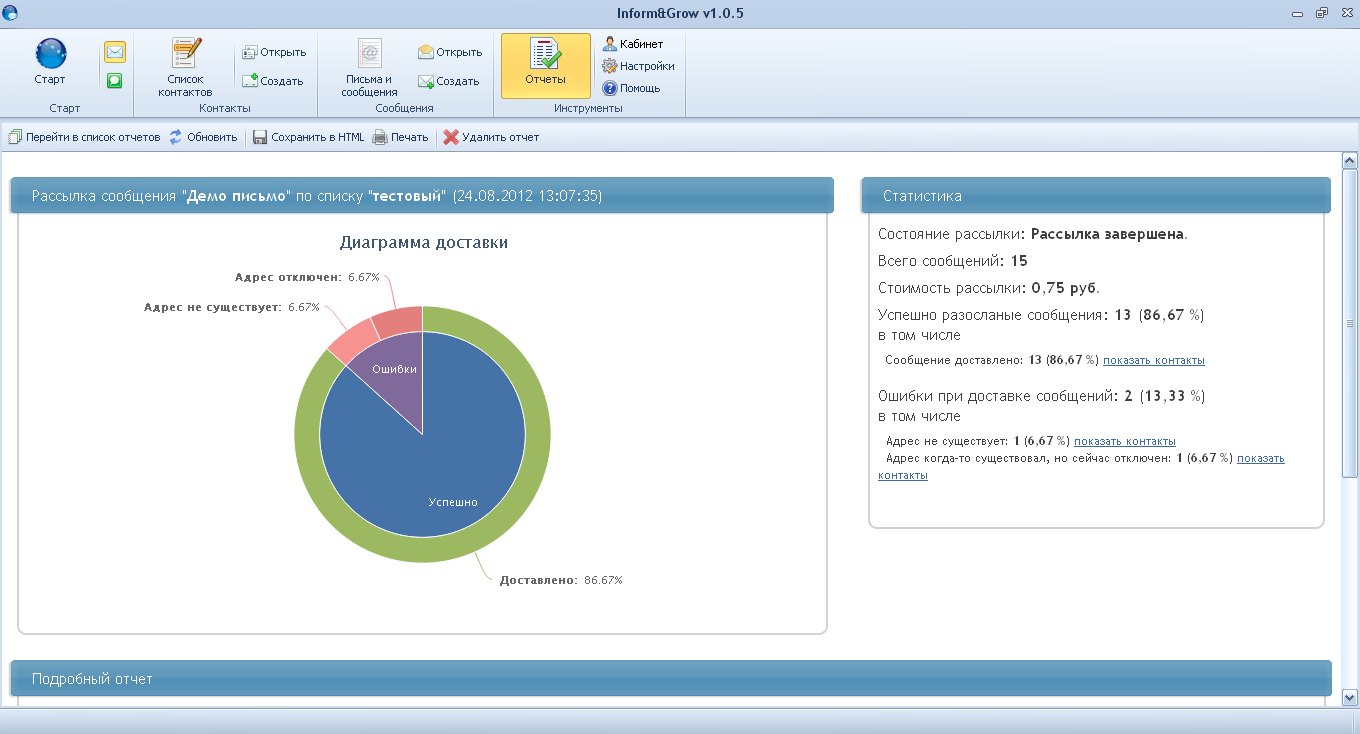Click the Рассылка сообщения Демо письмо header

pyautogui.click(x=422, y=195)
